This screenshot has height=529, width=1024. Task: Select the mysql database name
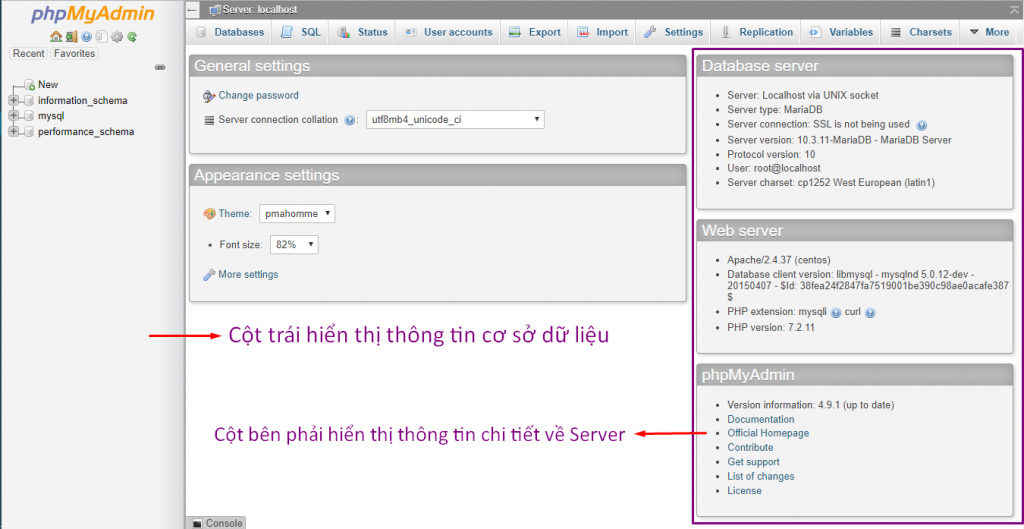[51, 116]
